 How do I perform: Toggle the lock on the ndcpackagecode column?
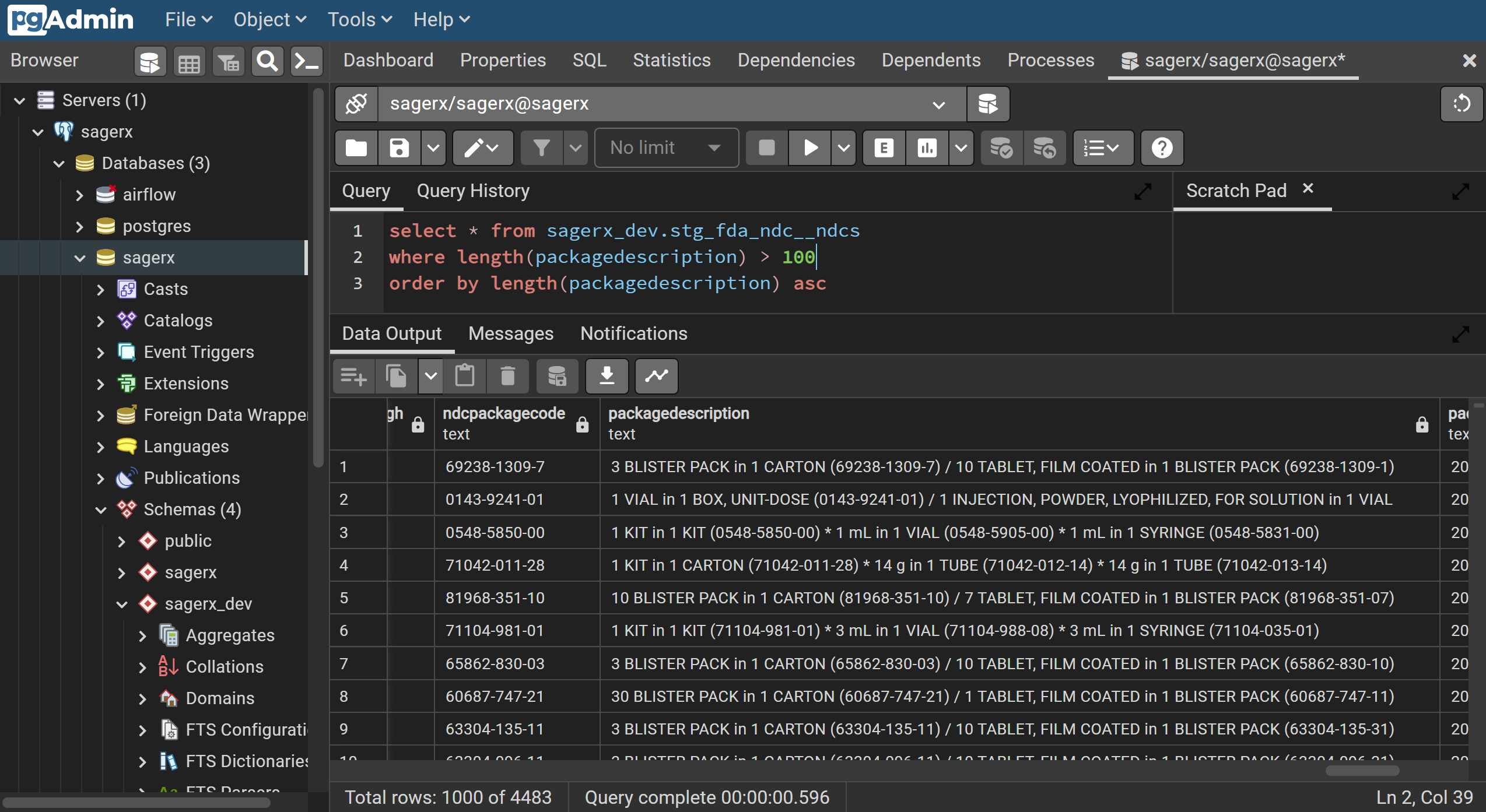[583, 425]
